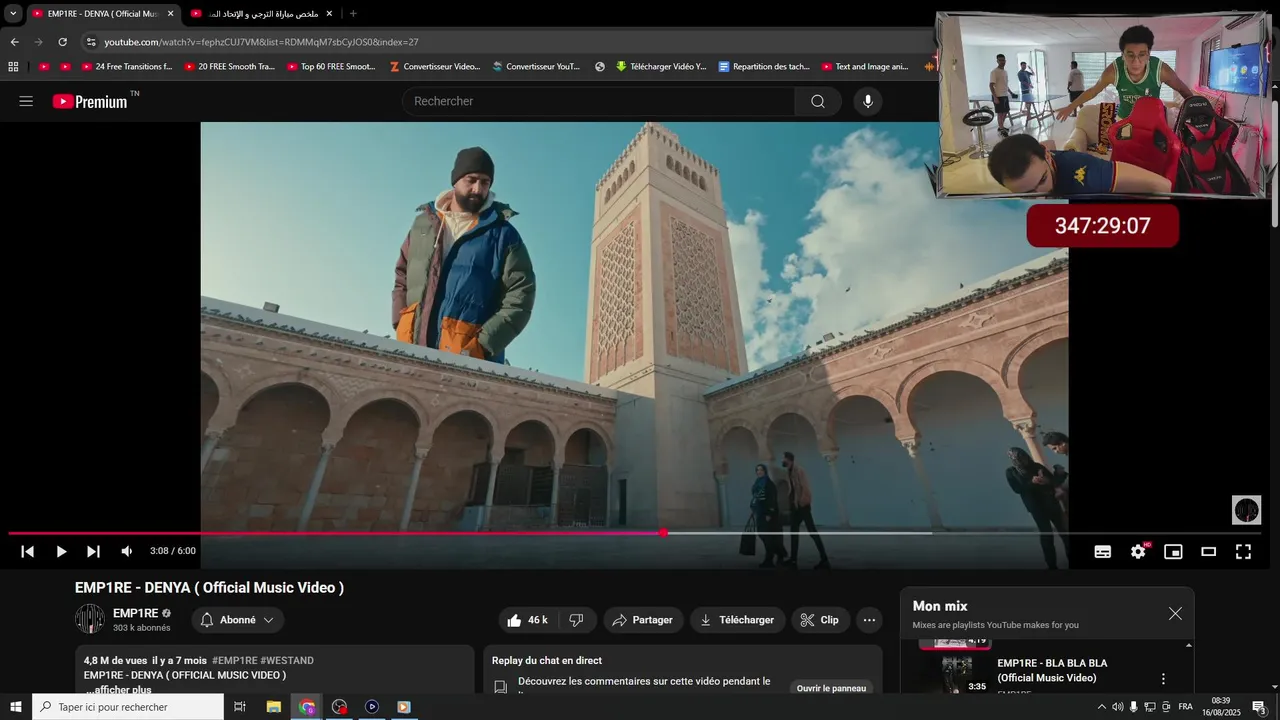Click taskbar search box Taper ici

128,707
